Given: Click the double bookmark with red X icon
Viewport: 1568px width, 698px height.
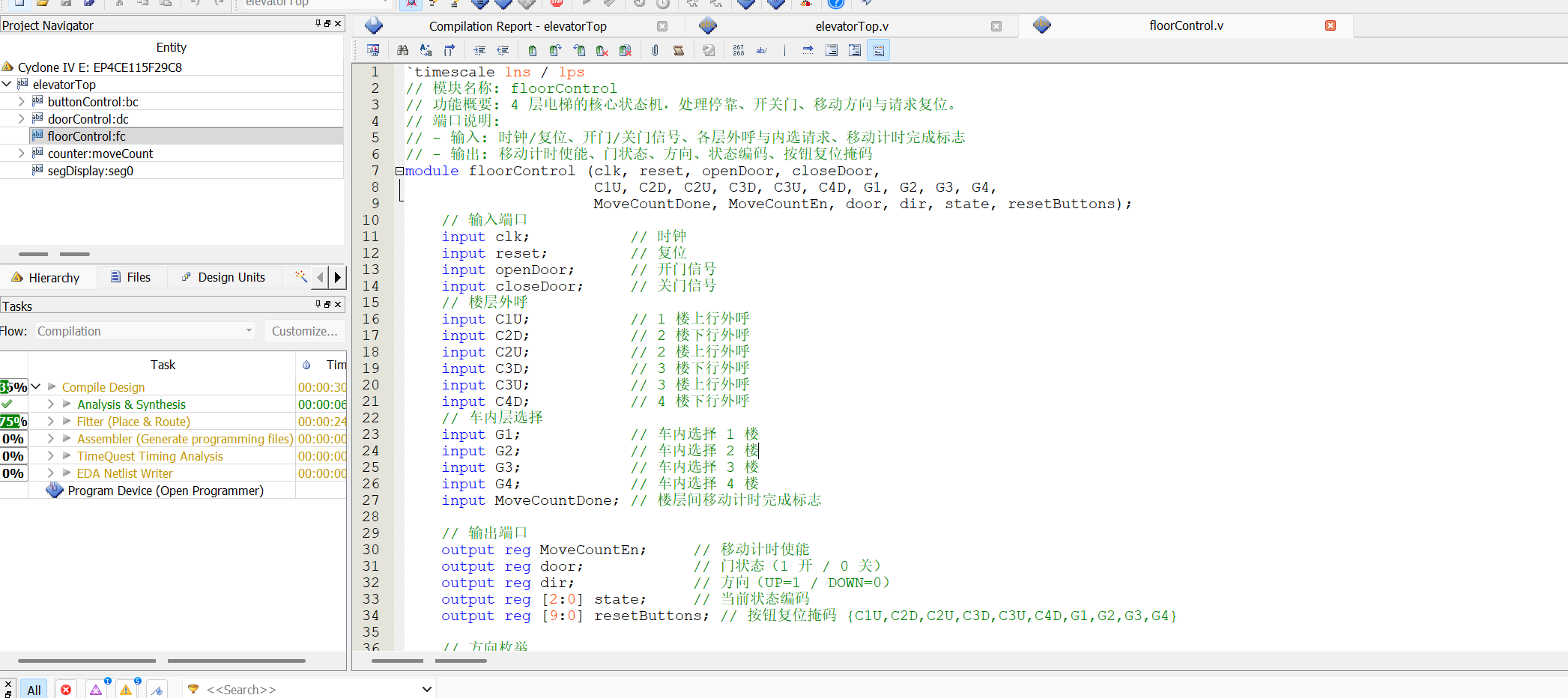Looking at the screenshot, I should click(x=626, y=50).
